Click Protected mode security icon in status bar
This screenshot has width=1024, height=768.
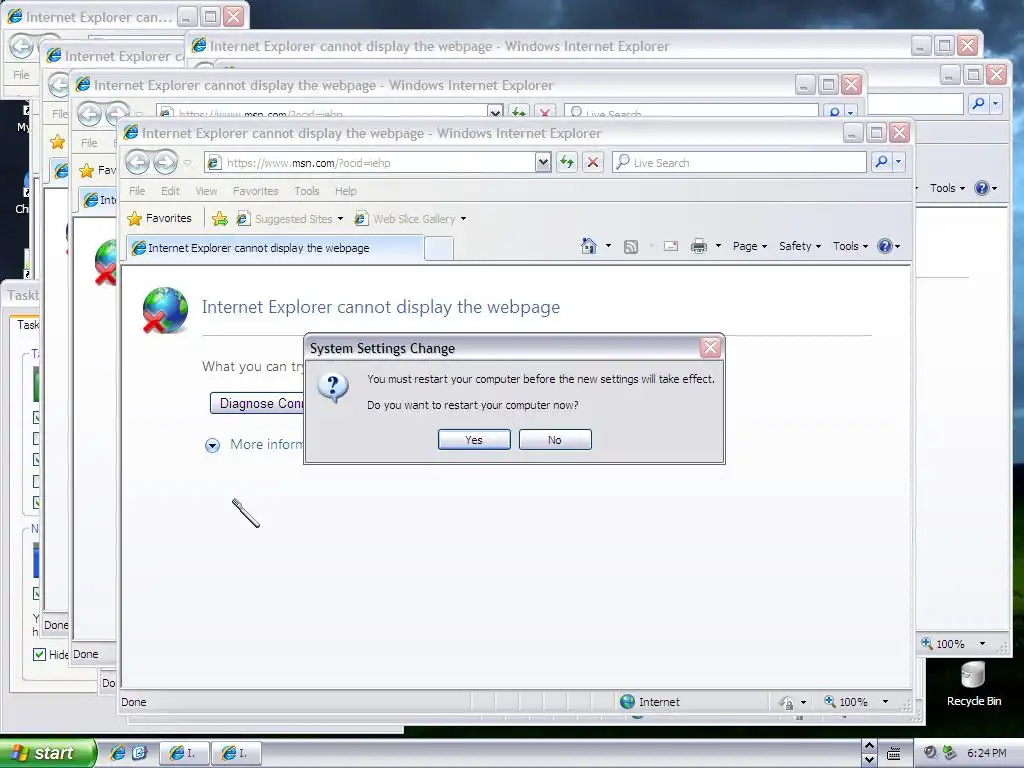(x=786, y=703)
